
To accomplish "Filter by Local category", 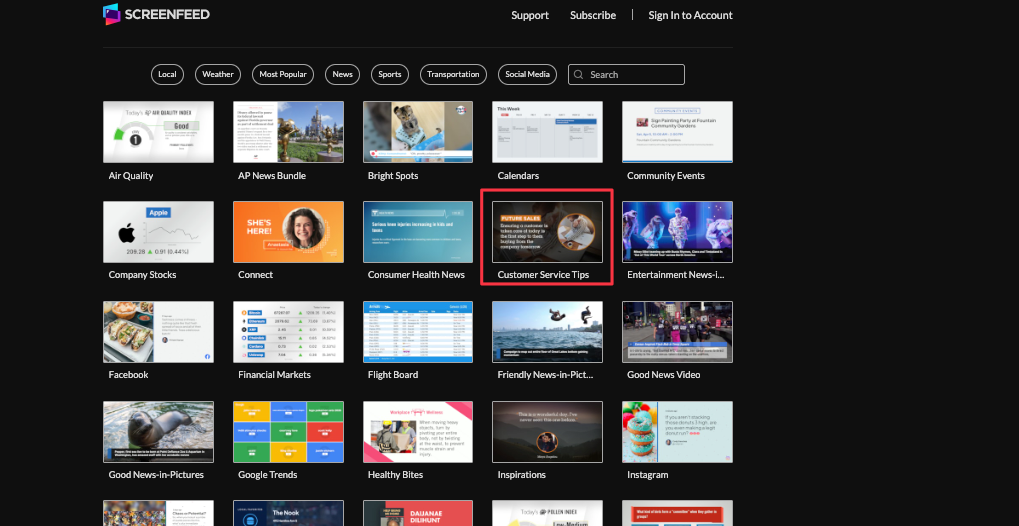I will pos(167,75).
